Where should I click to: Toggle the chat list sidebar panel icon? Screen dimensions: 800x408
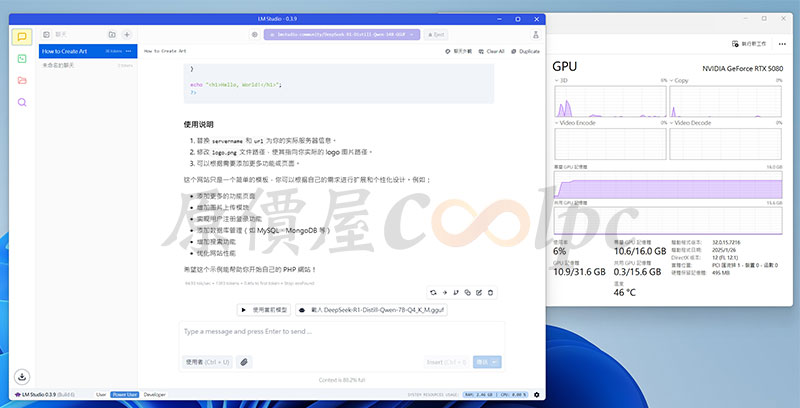pos(46,35)
